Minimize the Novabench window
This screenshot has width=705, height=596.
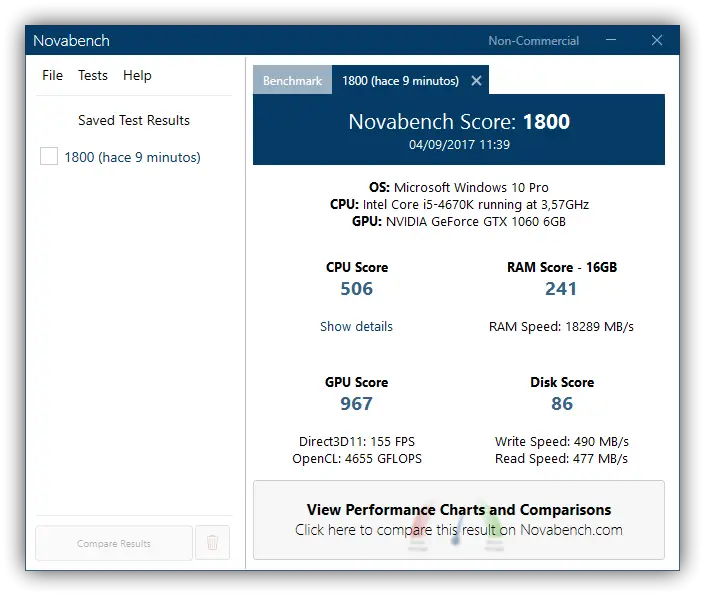tap(611, 40)
